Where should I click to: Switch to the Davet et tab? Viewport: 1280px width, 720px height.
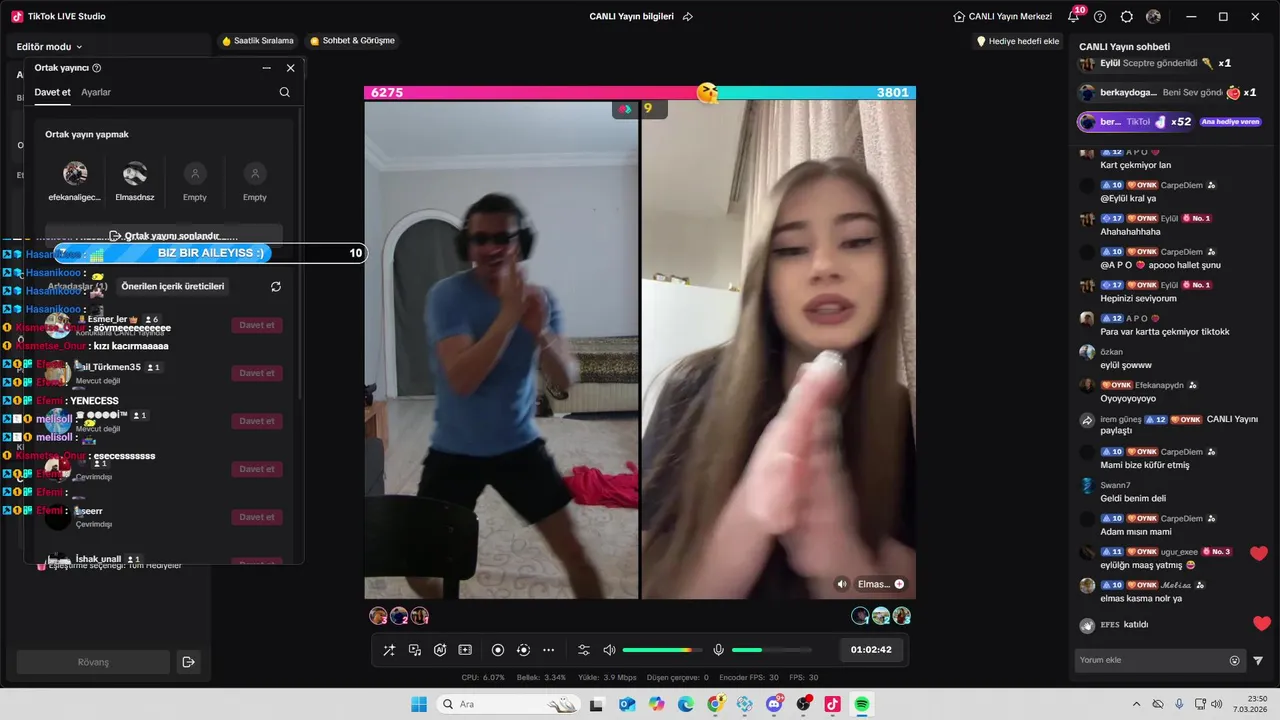(53, 92)
